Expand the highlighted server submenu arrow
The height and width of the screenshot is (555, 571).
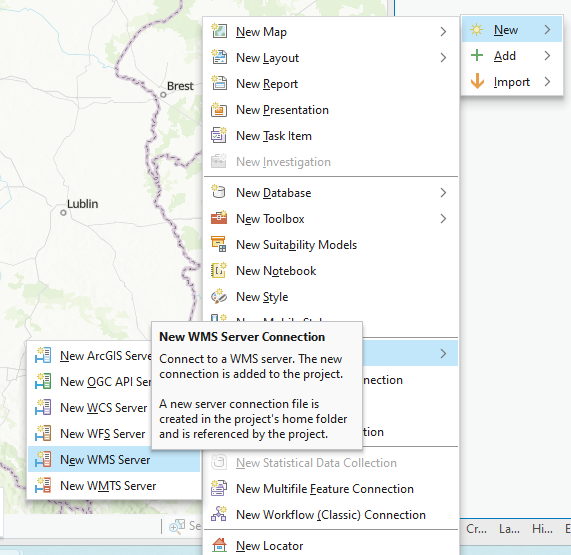pos(443,353)
